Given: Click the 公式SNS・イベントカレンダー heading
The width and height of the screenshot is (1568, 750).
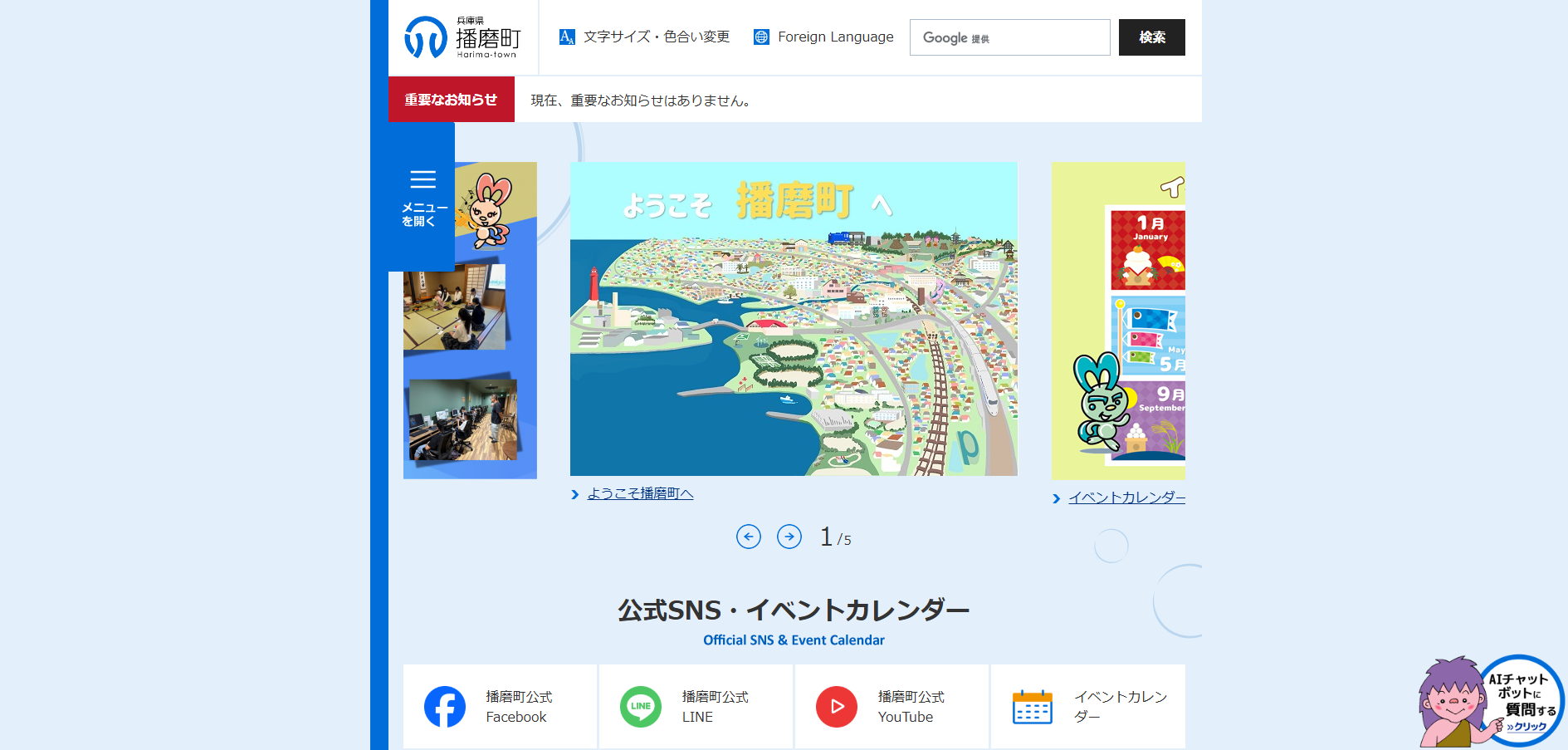Looking at the screenshot, I should (794, 610).
